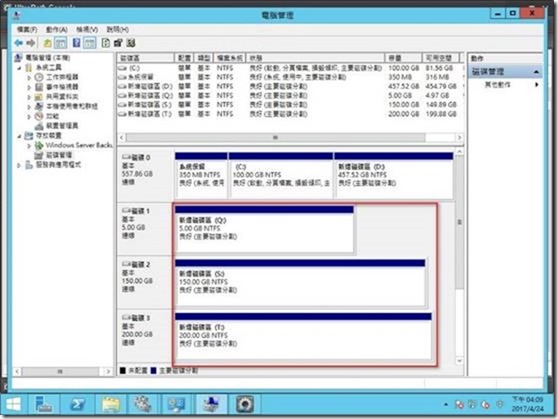Screen dimensions: 558x419
Task: Open the 說明(H) menu
Action: [117, 29]
